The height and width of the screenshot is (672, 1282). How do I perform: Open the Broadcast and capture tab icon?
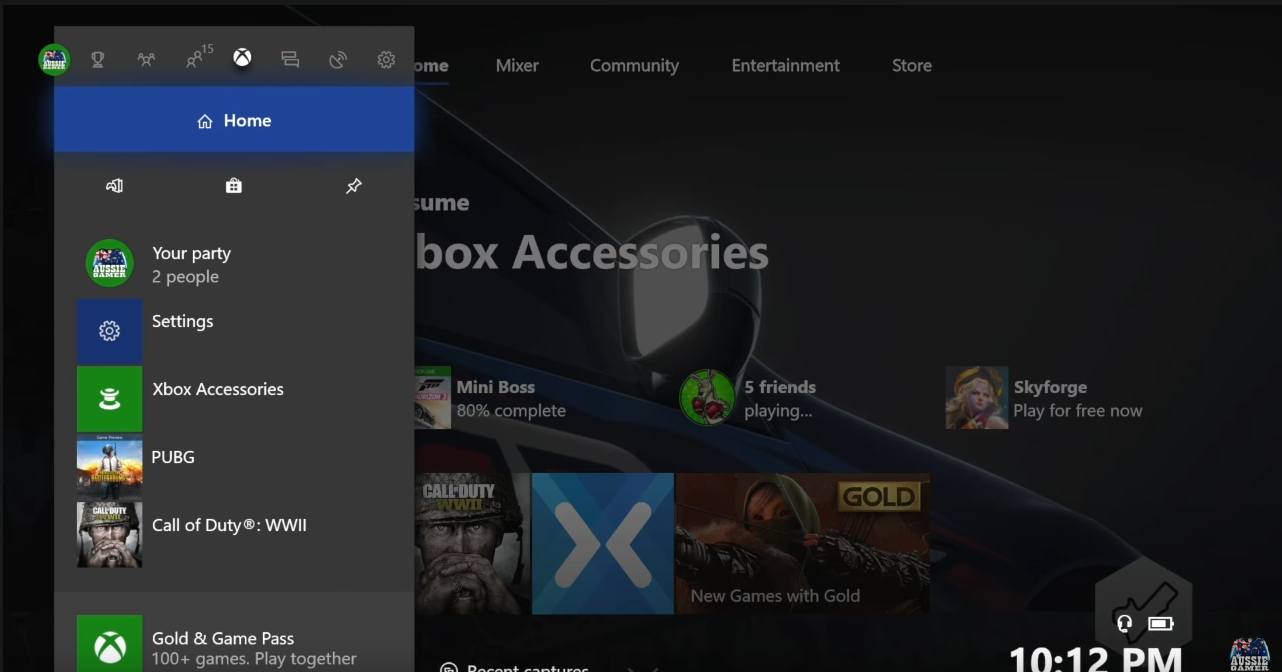click(338, 60)
